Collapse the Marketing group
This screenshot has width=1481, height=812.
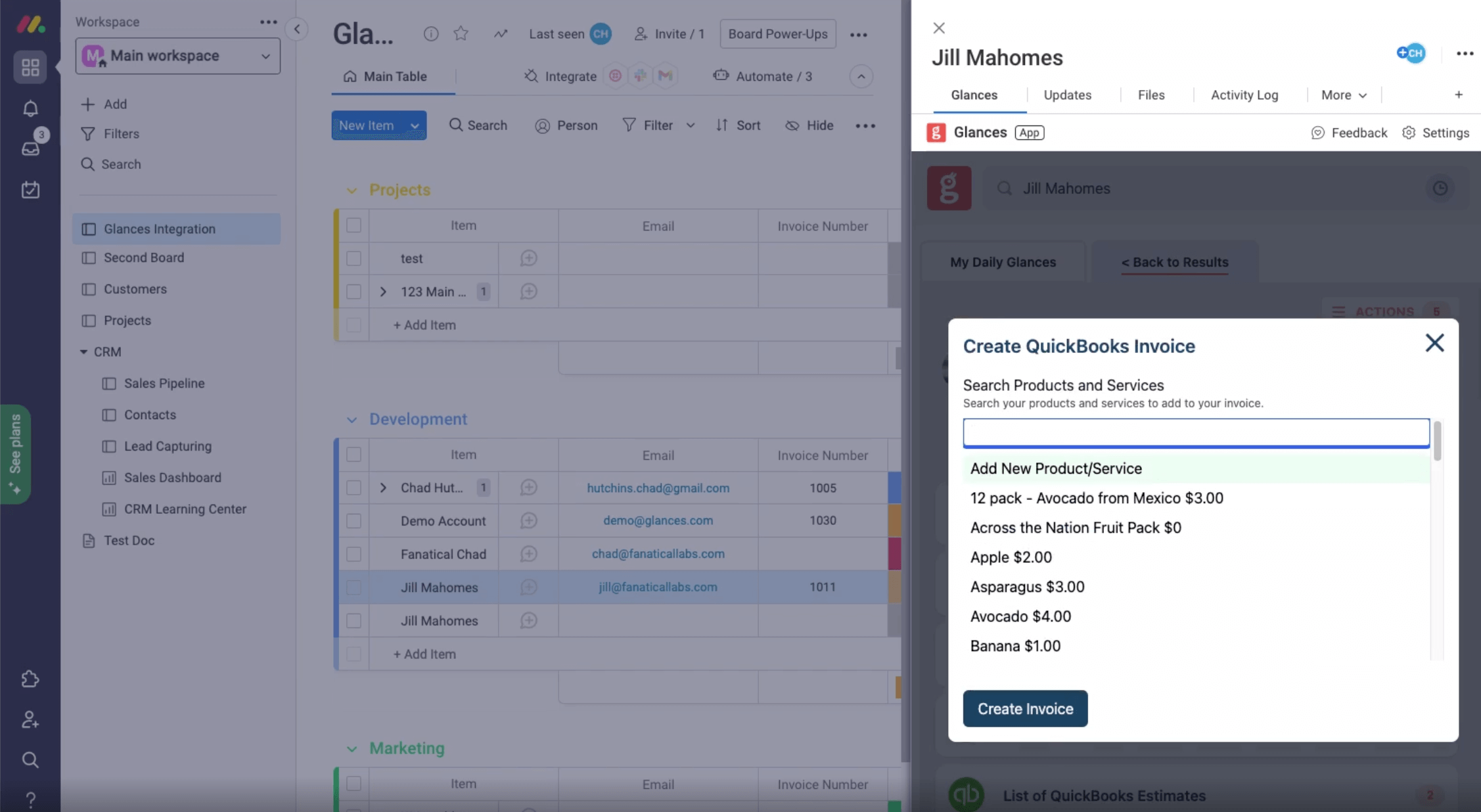pyautogui.click(x=352, y=749)
